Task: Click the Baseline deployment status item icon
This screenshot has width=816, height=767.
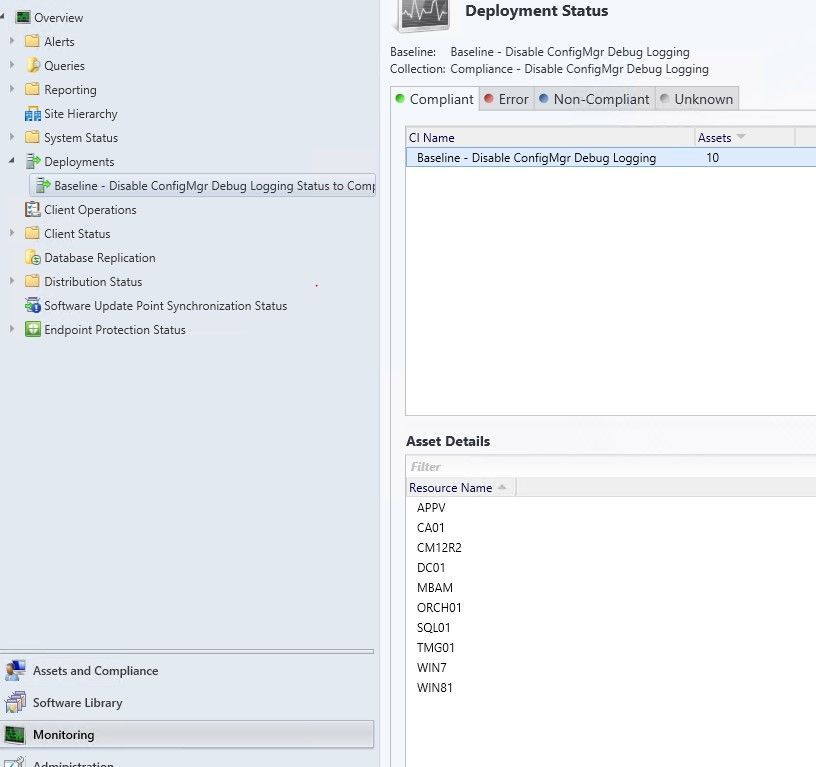Action: coord(43,185)
